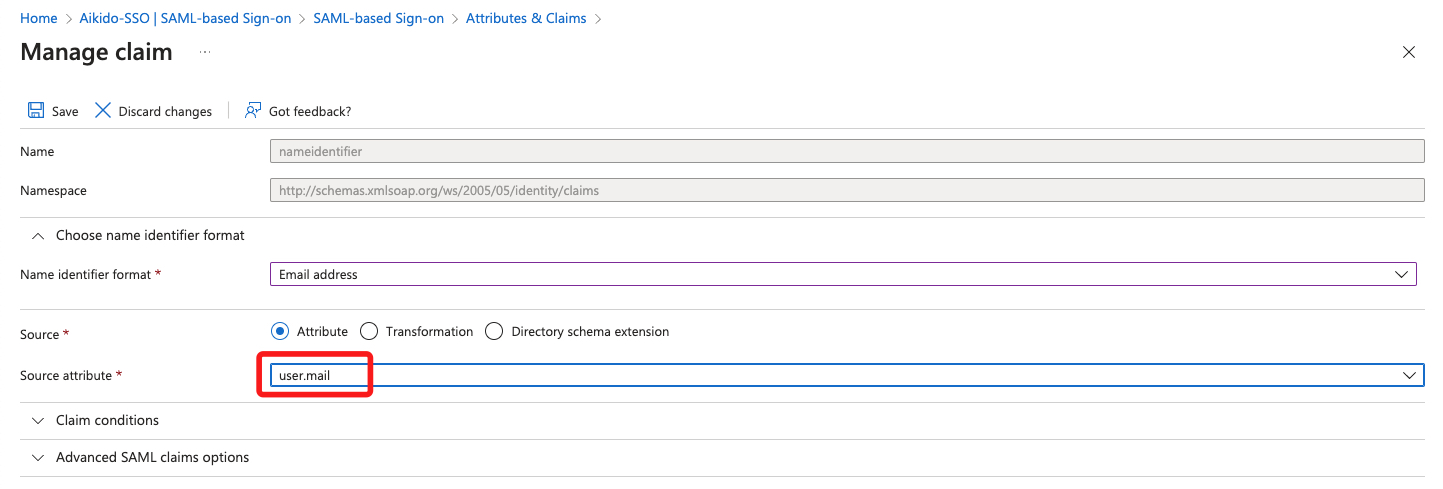This screenshot has width=1443, height=489.
Task: Click the Namespace field label
Action: point(53,190)
